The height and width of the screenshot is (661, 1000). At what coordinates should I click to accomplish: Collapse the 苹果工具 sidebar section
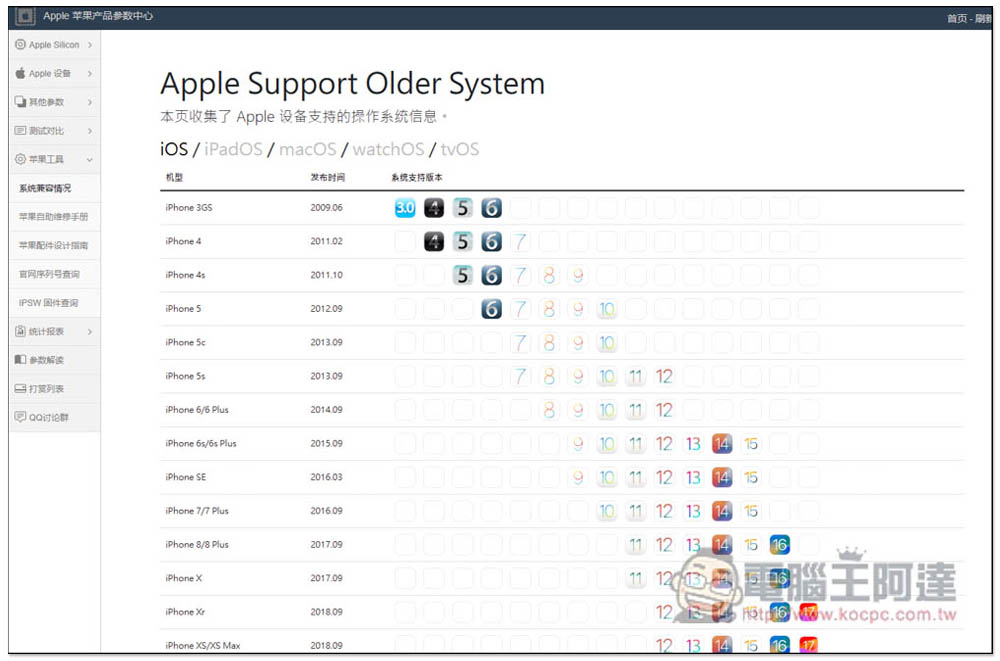tap(54, 159)
